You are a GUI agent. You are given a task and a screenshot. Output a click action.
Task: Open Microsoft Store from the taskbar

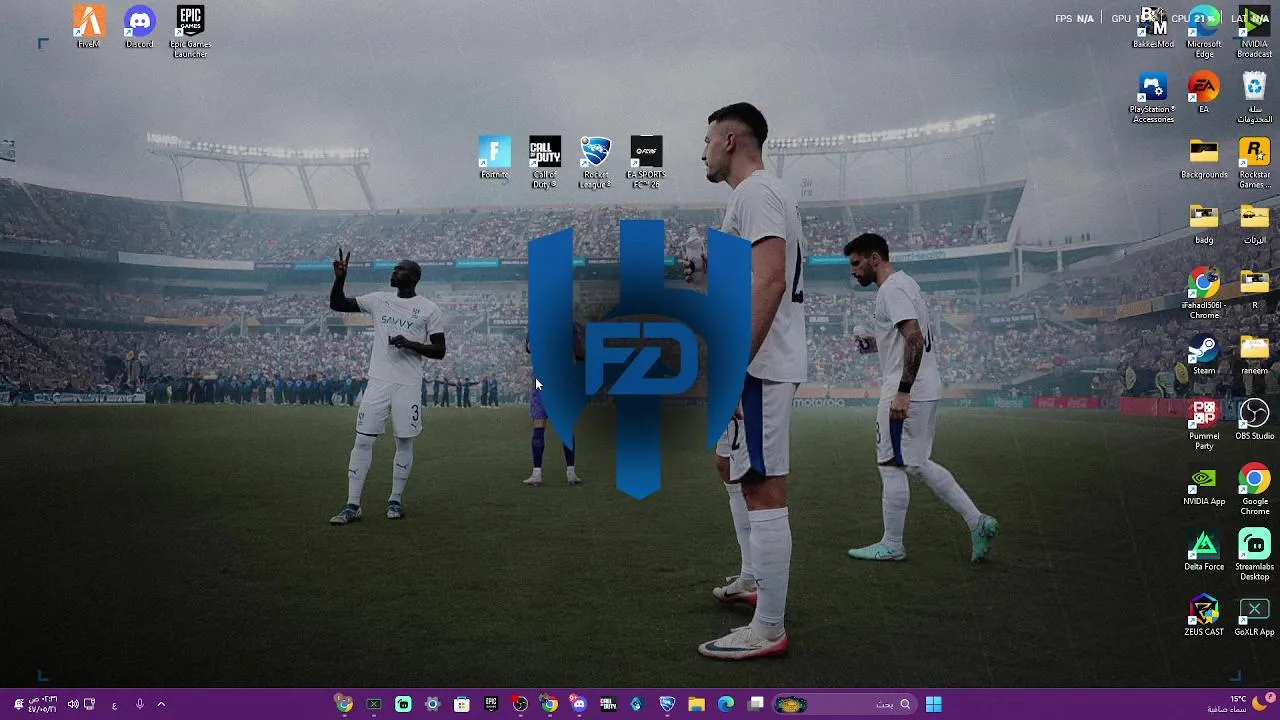coord(461,704)
